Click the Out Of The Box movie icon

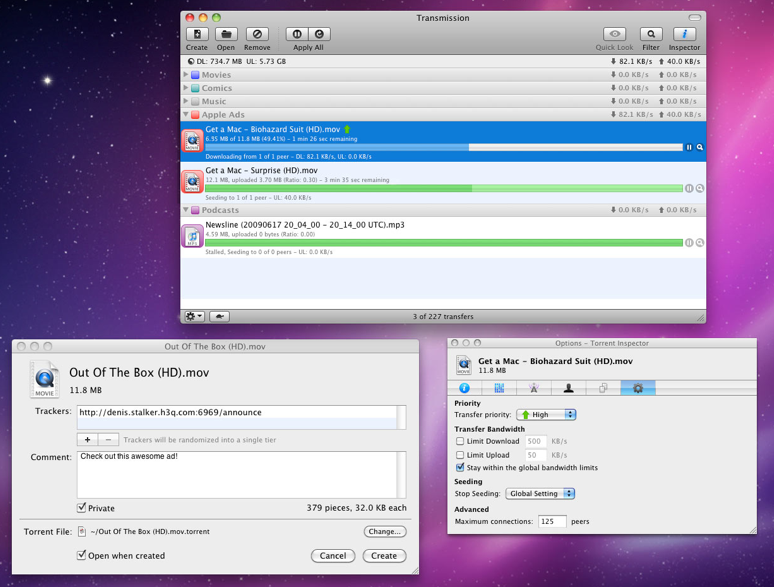(x=44, y=379)
